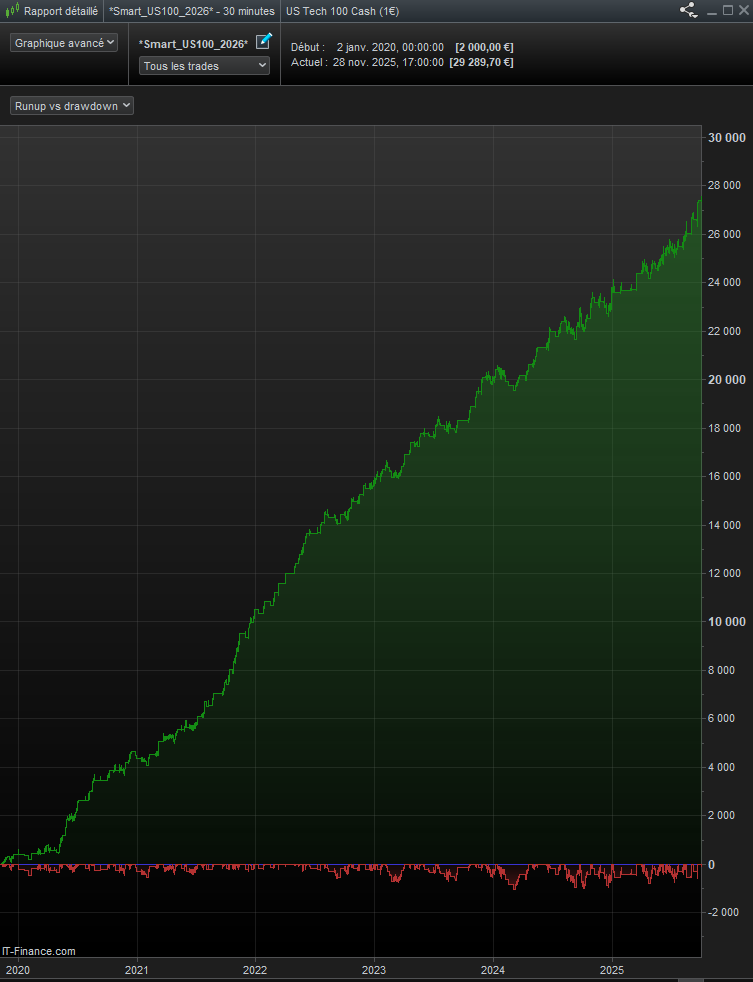Click the Smart_US100_2026 - 30 minutes title

coord(192,11)
